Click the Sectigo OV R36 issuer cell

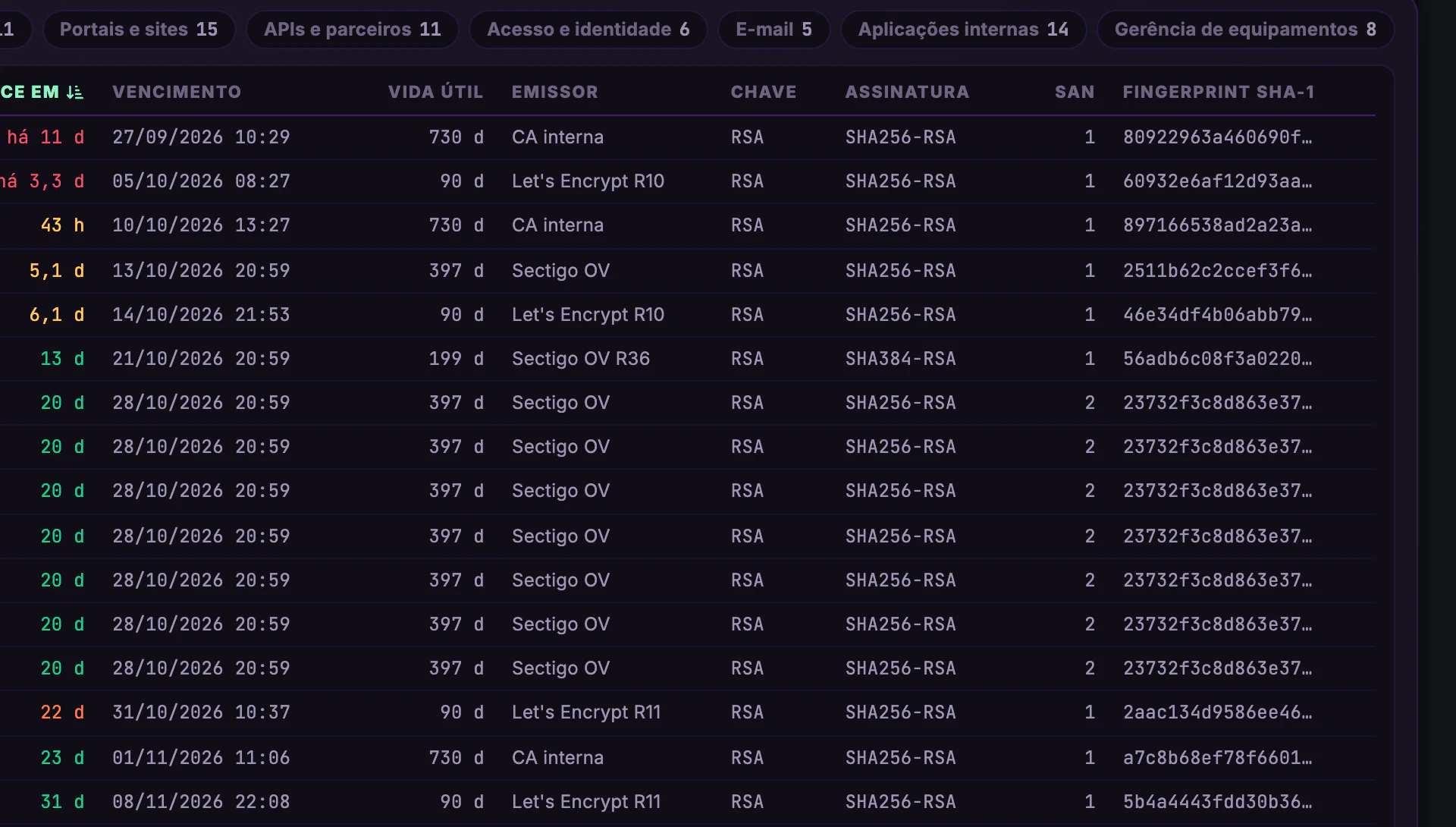581,359
